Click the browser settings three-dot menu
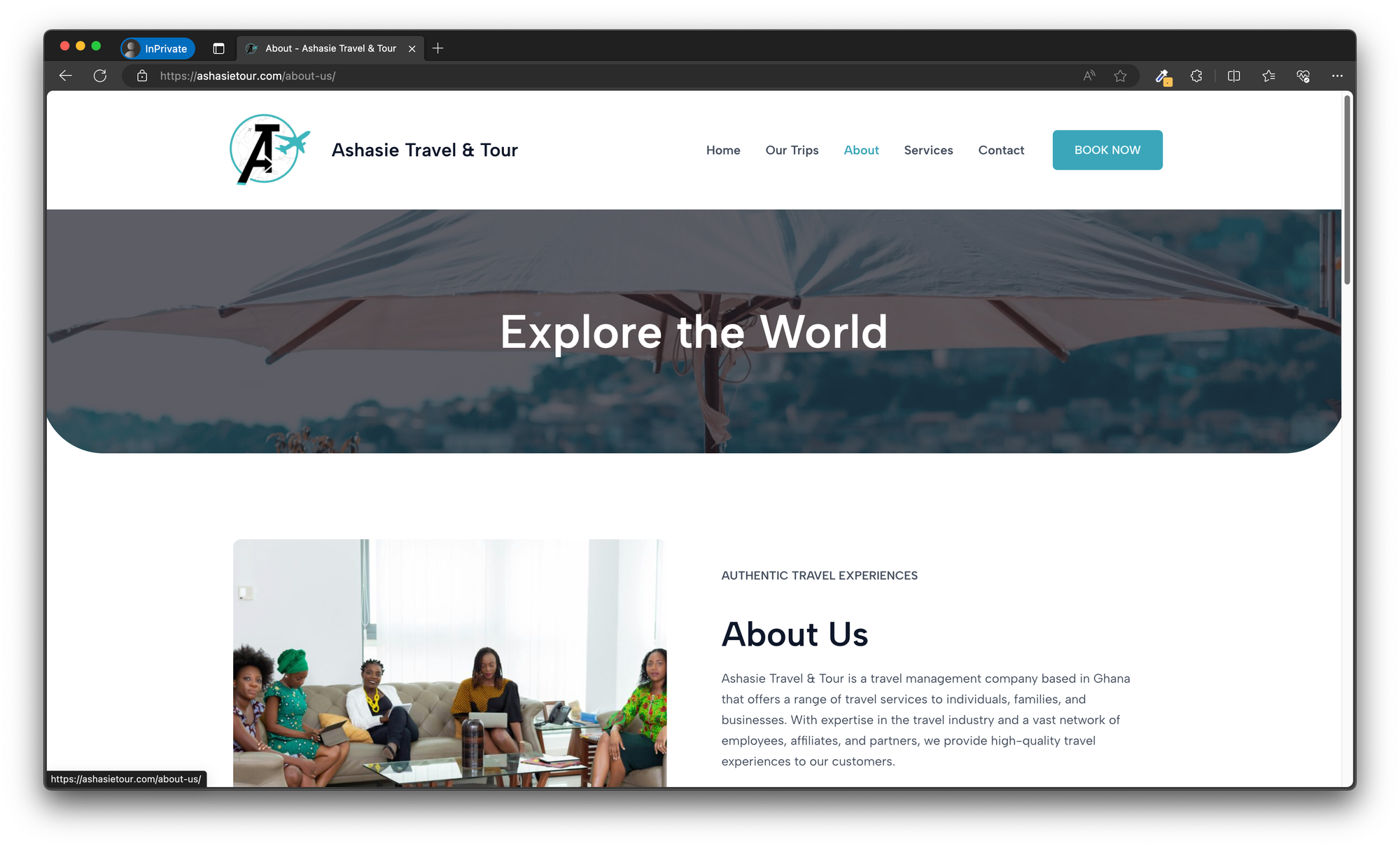 1337,76
